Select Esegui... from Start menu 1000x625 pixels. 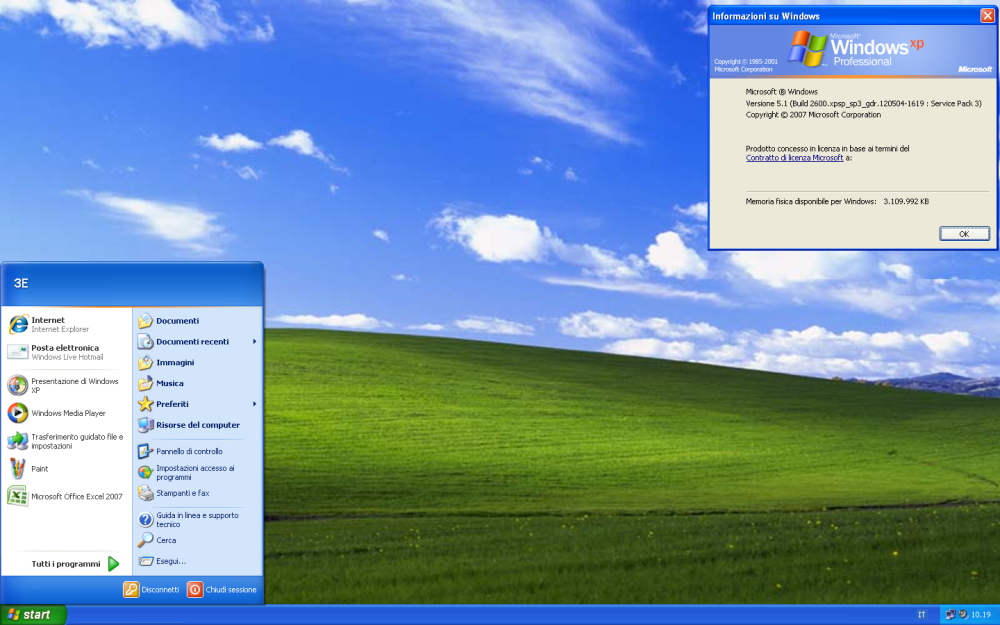(x=170, y=561)
